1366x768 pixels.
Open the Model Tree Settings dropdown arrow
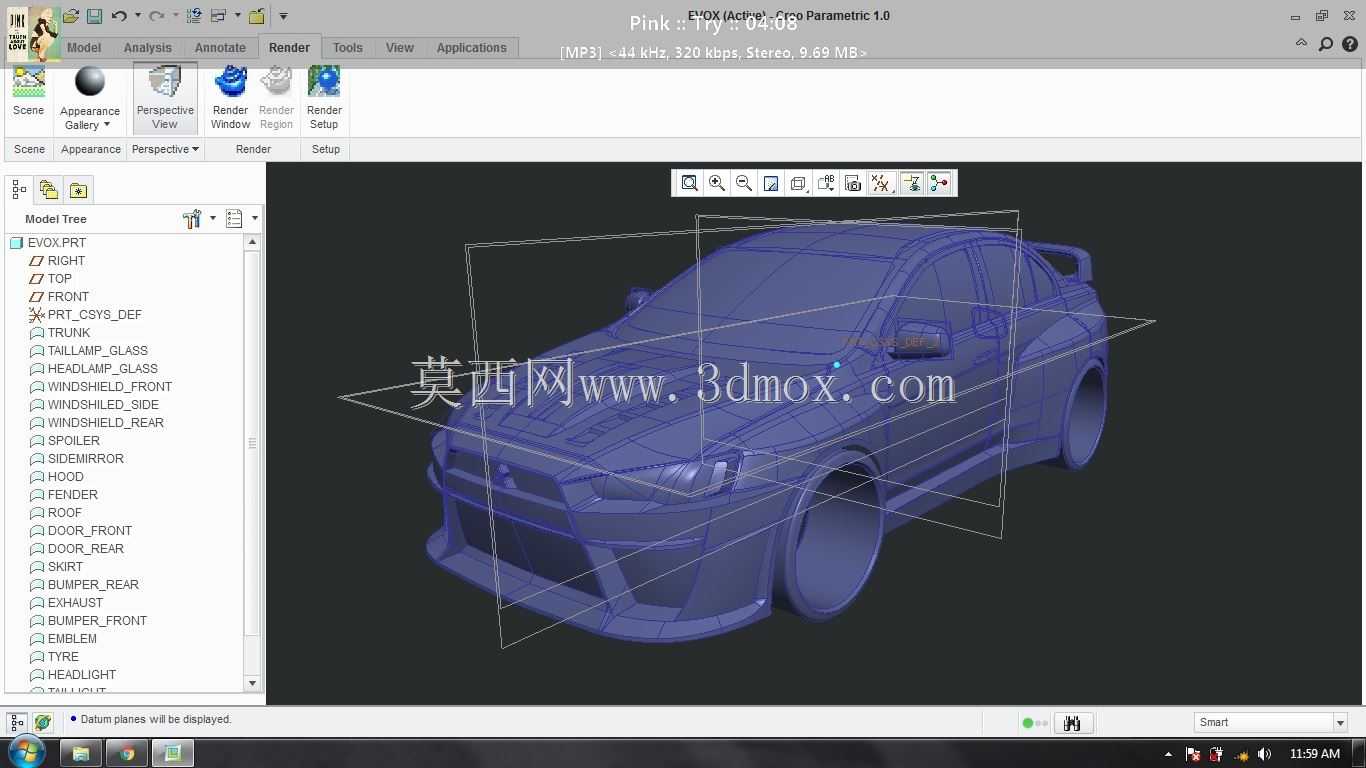[x=212, y=219]
